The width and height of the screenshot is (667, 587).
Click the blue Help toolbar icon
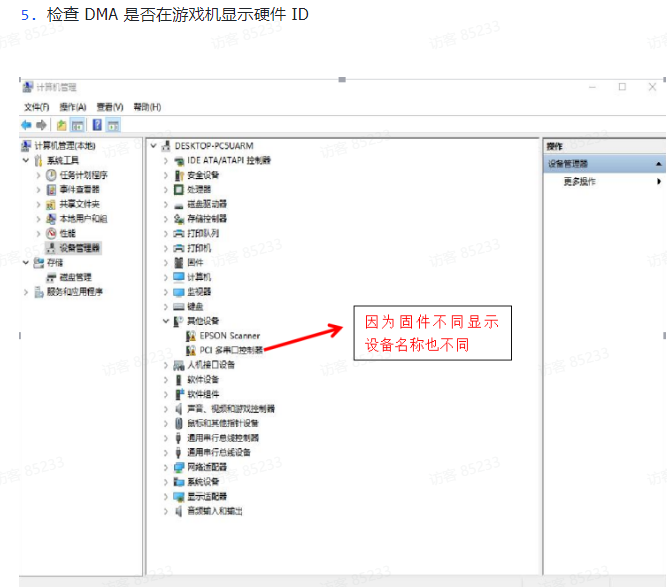97,125
